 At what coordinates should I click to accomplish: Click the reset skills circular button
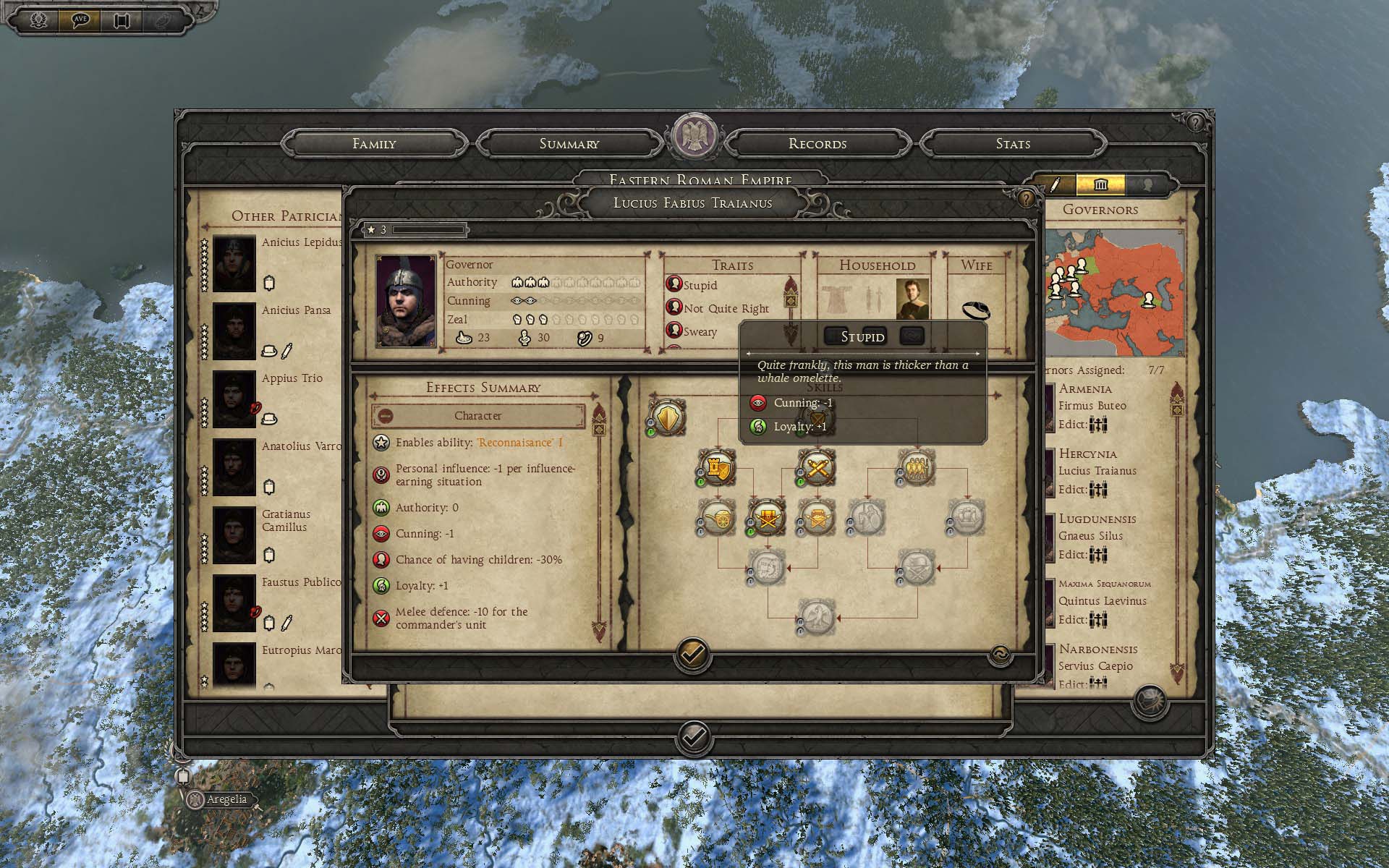[x=1000, y=655]
